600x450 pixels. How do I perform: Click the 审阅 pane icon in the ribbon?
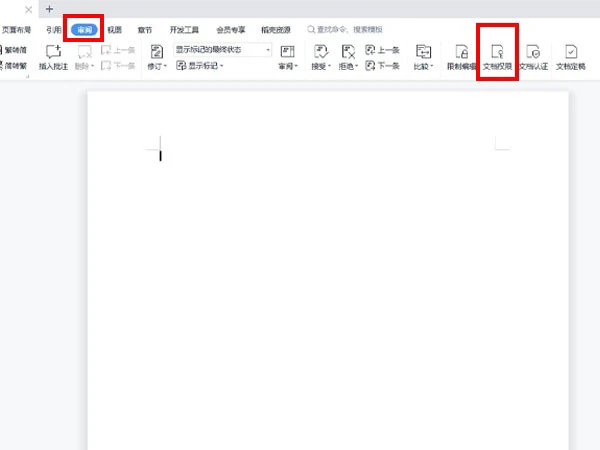pyautogui.click(x=287, y=52)
